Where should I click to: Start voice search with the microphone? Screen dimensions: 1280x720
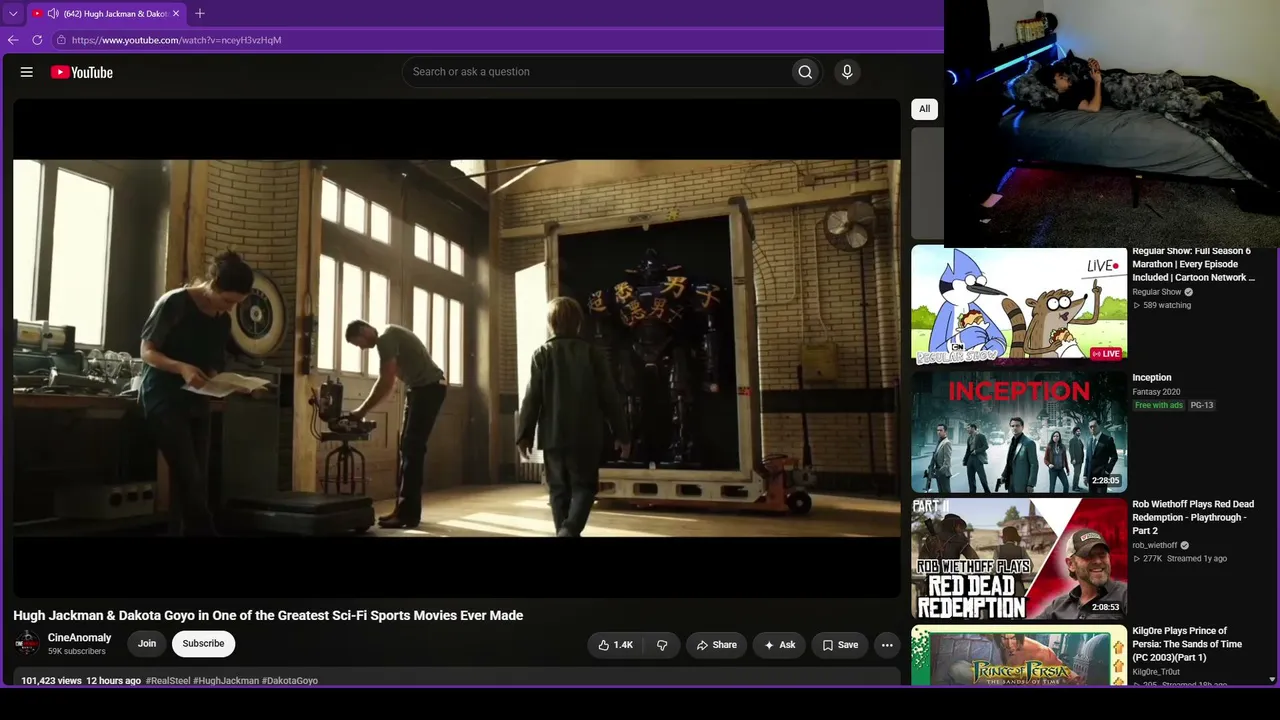point(847,72)
